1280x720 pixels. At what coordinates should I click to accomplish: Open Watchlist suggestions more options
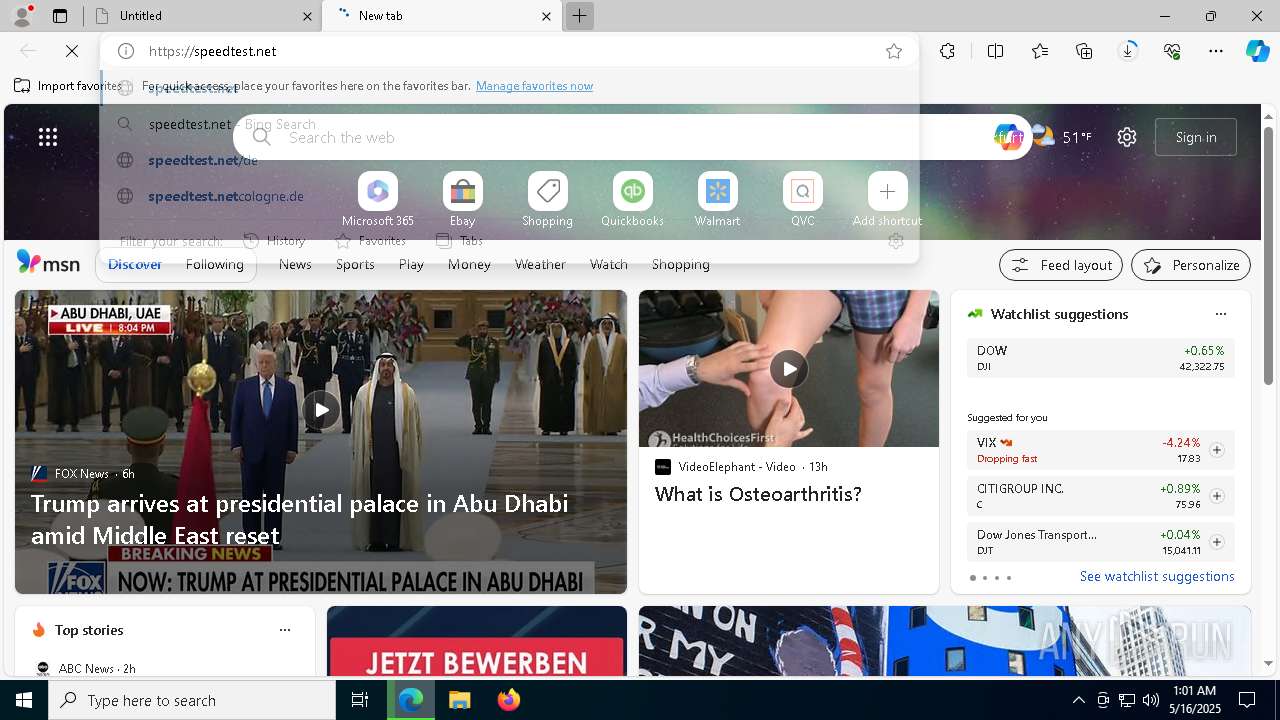[x=1220, y=314]
